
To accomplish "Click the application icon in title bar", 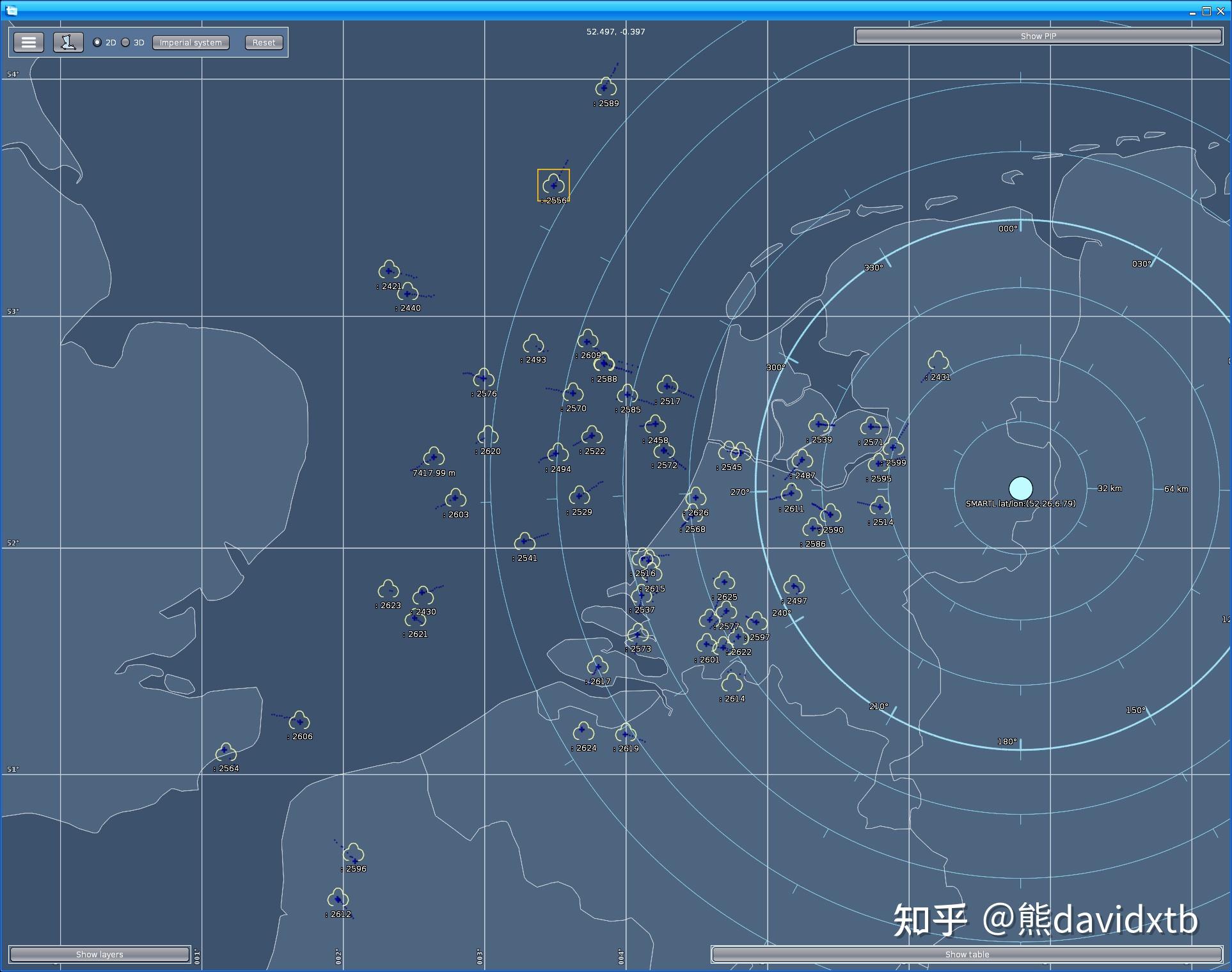I will point(12,10).
